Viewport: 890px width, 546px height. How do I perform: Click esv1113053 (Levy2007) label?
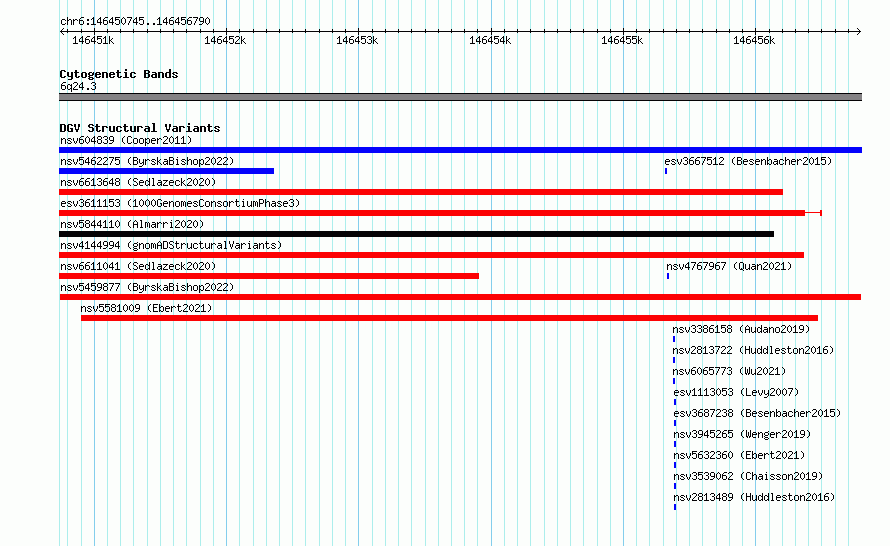pyautogui.click(x=736, y=392)
